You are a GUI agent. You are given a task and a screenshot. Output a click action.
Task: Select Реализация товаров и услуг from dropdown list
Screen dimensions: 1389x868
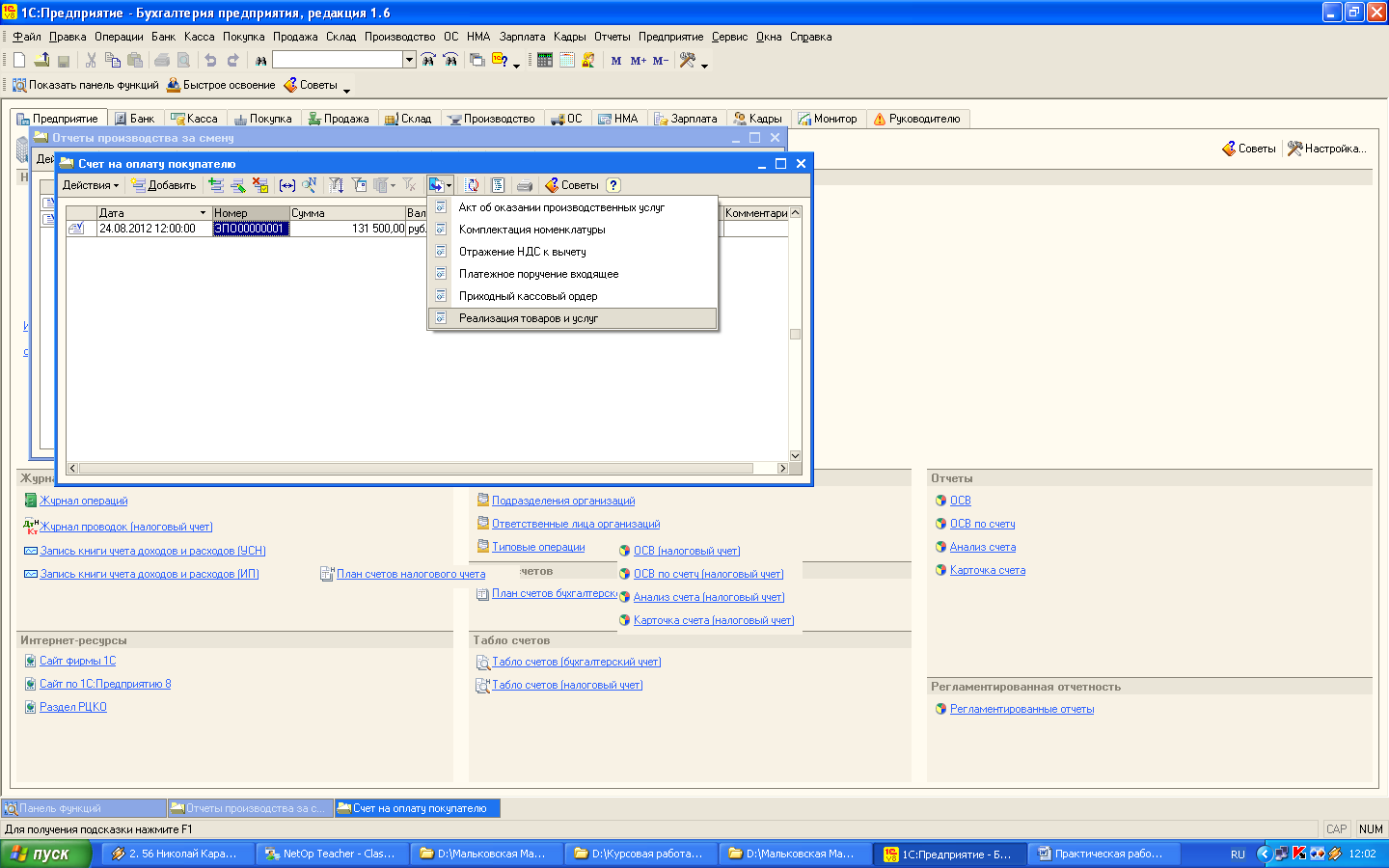click(x=573, y=318)
